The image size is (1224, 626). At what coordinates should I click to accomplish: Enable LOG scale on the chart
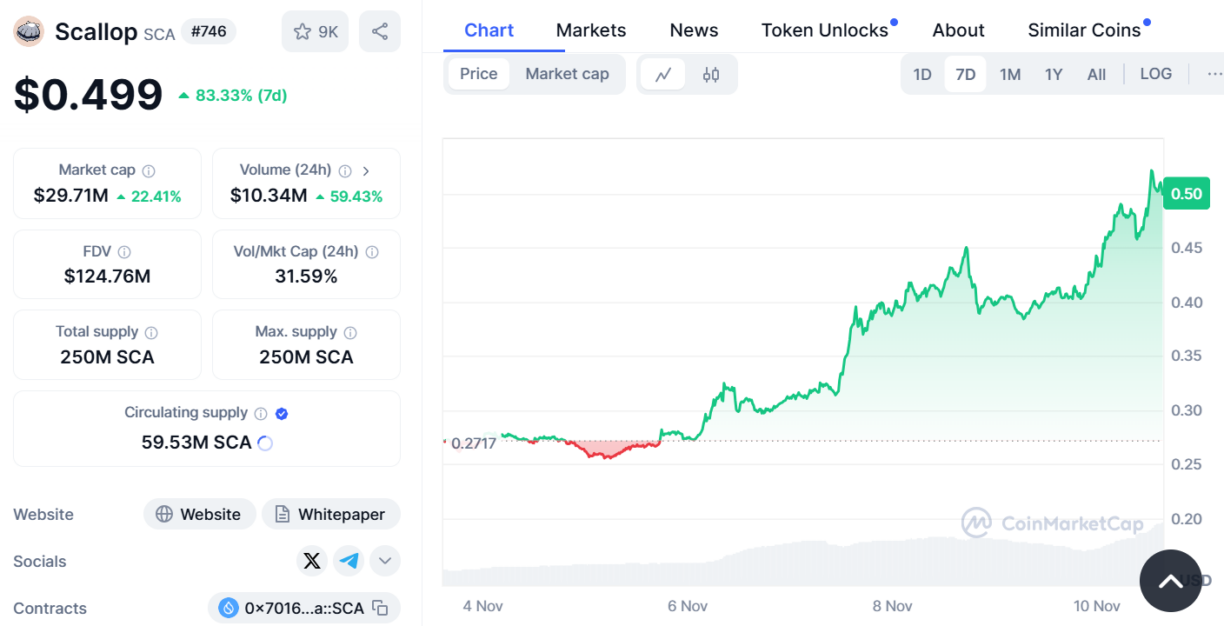[x=1156, y=73]
